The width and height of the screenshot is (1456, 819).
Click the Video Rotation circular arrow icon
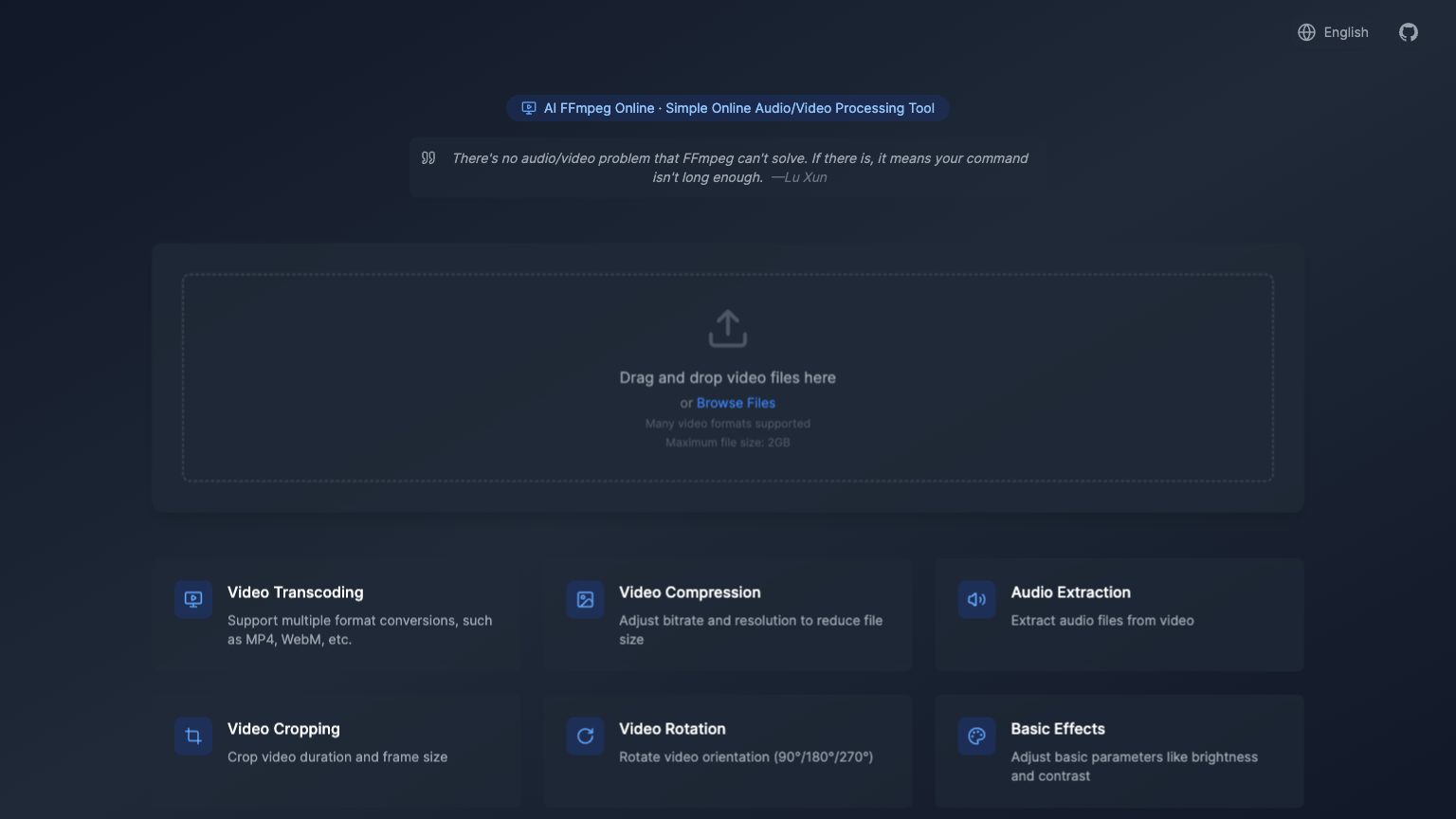pyautogui.click(x=585, y=736)
